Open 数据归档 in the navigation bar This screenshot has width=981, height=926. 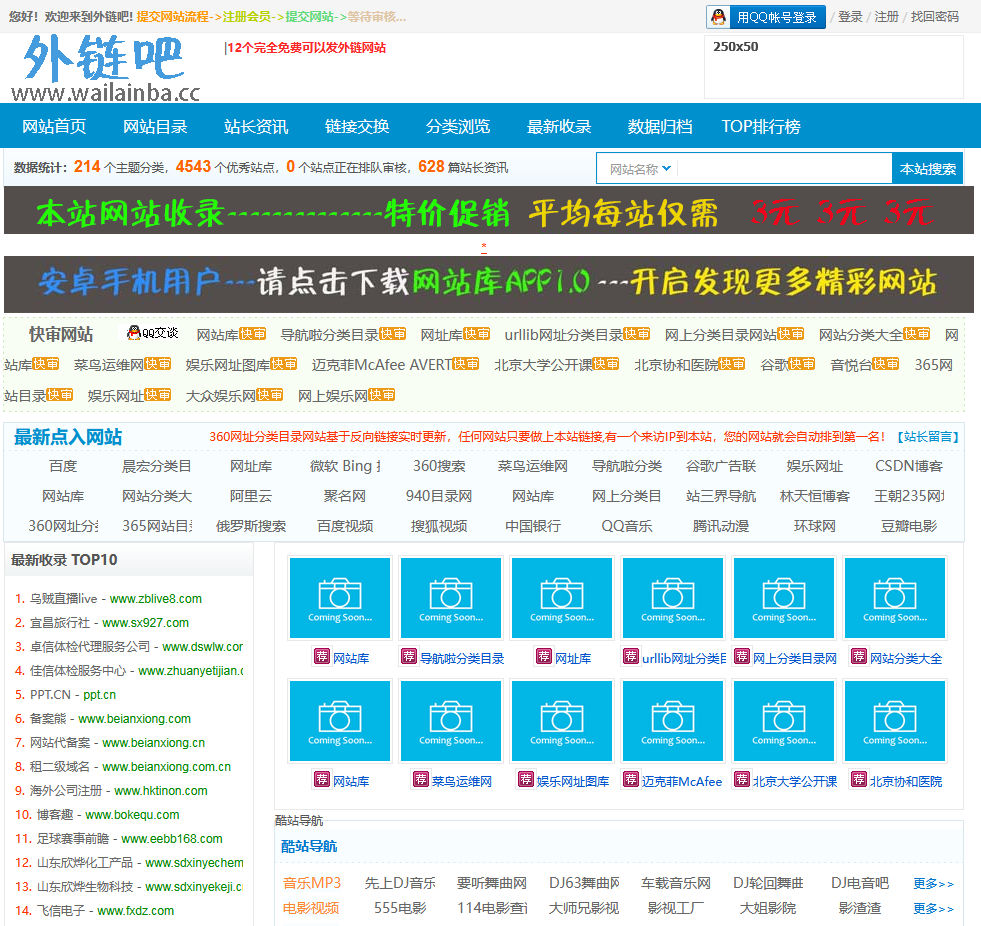[x=660, y=126]
